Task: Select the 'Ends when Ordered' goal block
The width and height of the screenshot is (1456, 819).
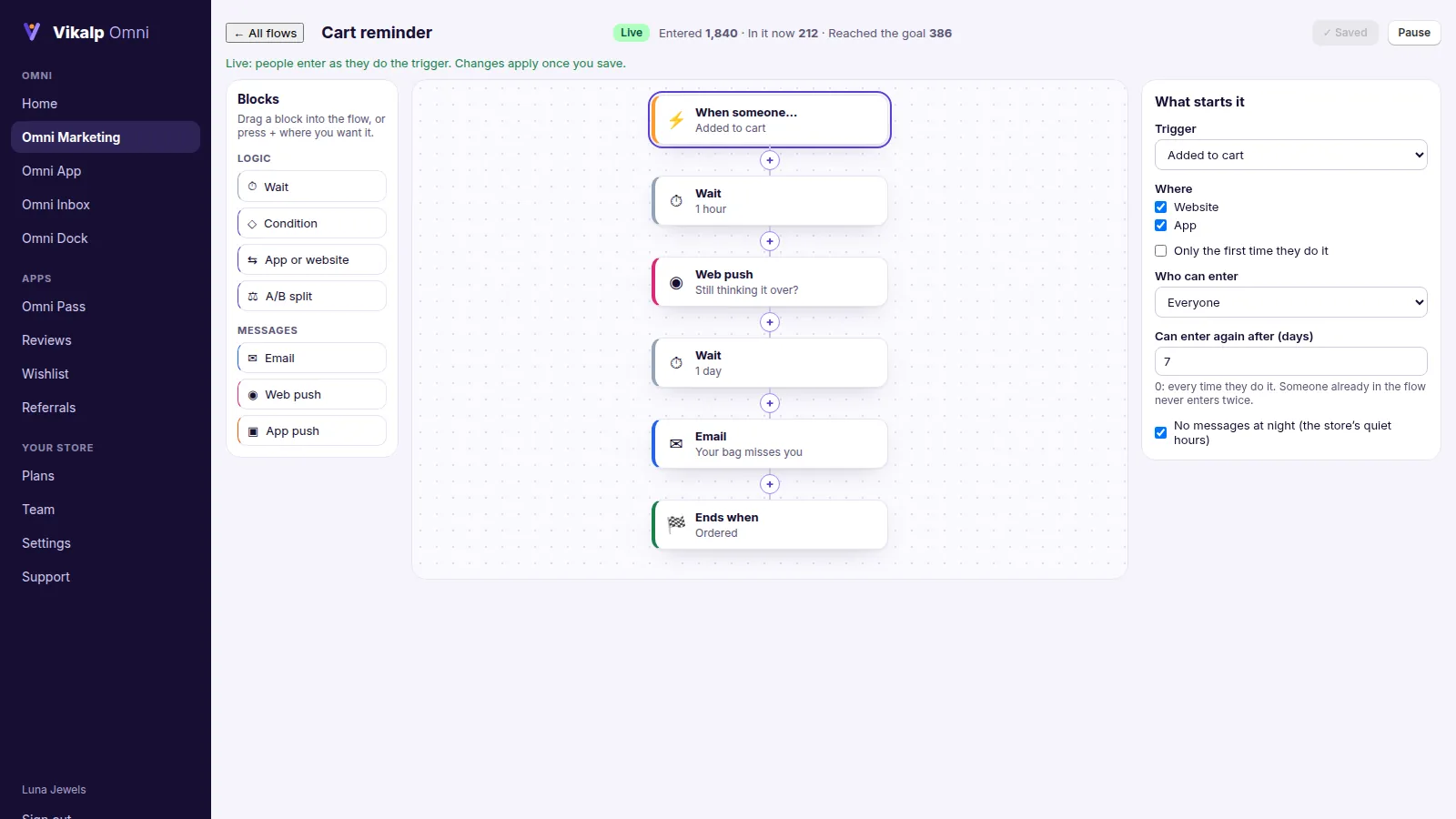Action: click(x=770, y=525)
